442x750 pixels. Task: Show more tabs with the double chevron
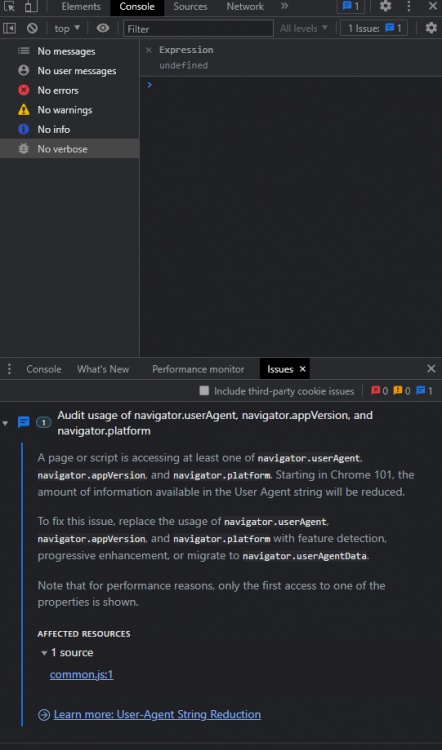[x=285, y=6]
